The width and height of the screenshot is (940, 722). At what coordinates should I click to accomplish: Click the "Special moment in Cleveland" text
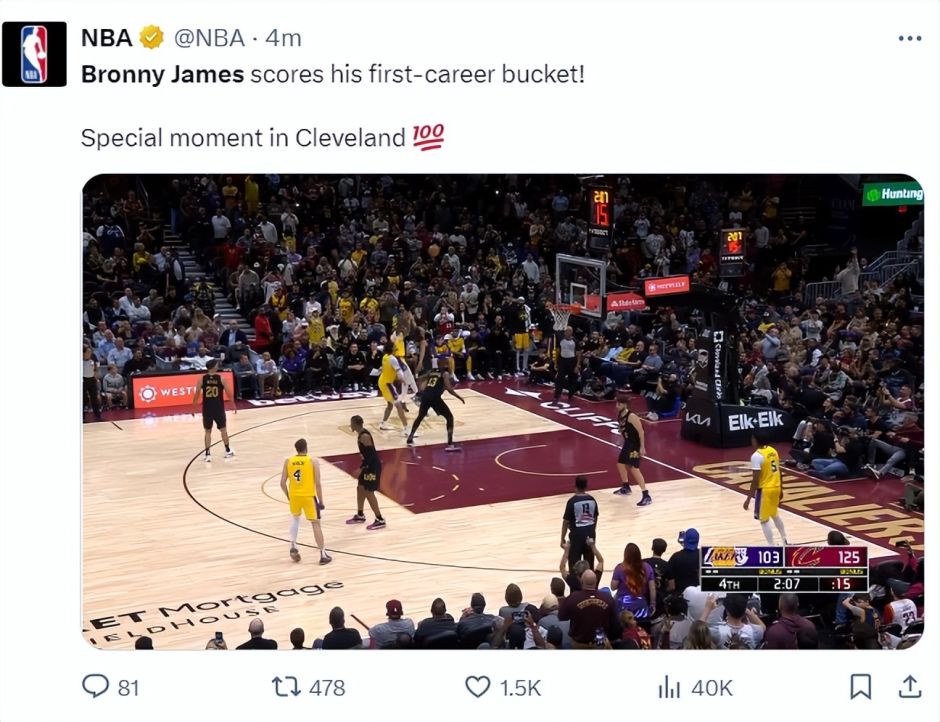(243, 138)
